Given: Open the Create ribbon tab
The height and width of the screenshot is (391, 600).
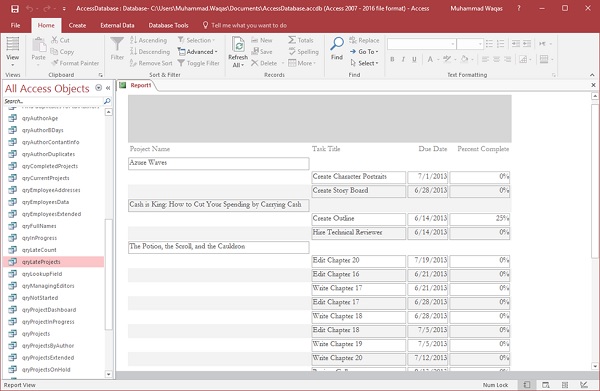Looking at the screenshot, I should (x=77, y=25).
